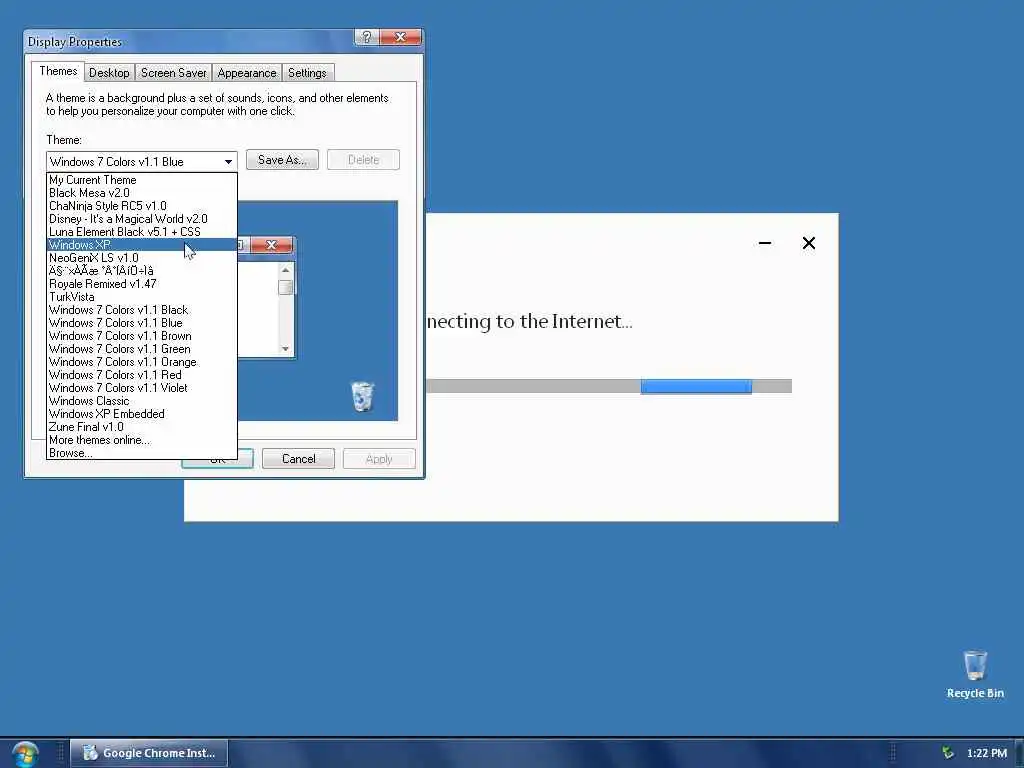Click the Display Properties help question mark icon
Screen dimensions: 1024x768
366,37
